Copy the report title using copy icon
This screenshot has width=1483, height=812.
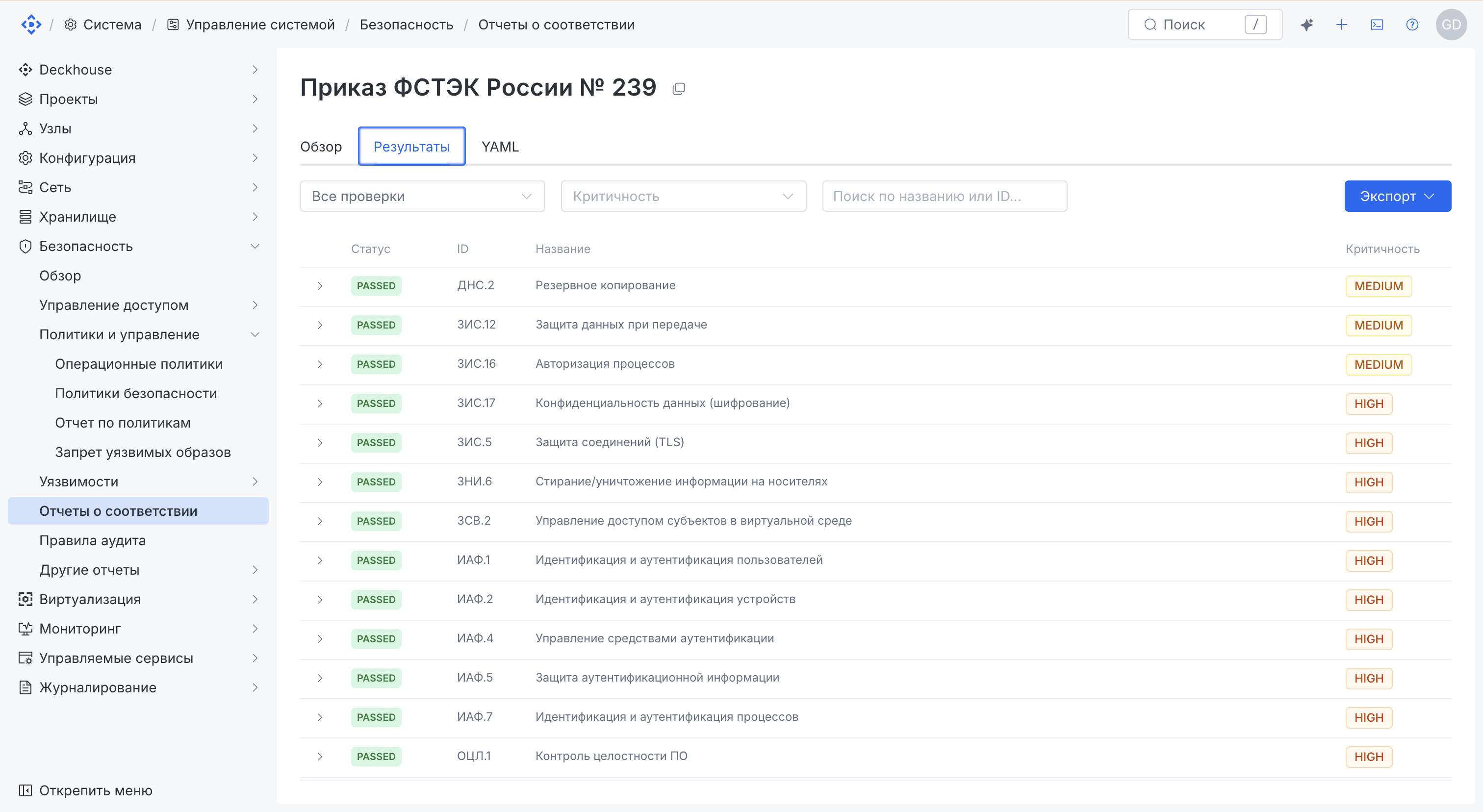coord(679,89)
